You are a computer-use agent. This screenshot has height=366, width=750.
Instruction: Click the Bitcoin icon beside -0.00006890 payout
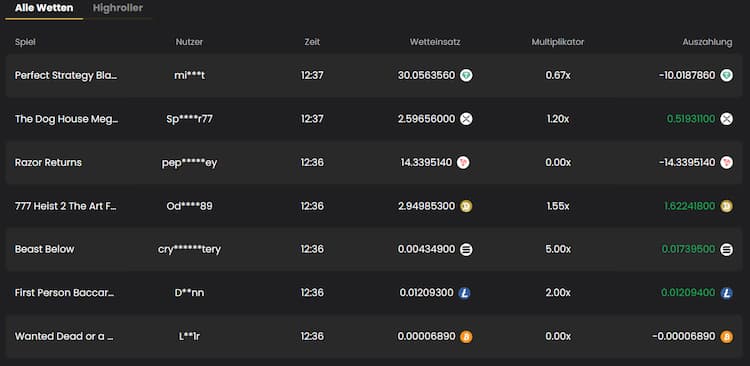click(x=727, y=336)
